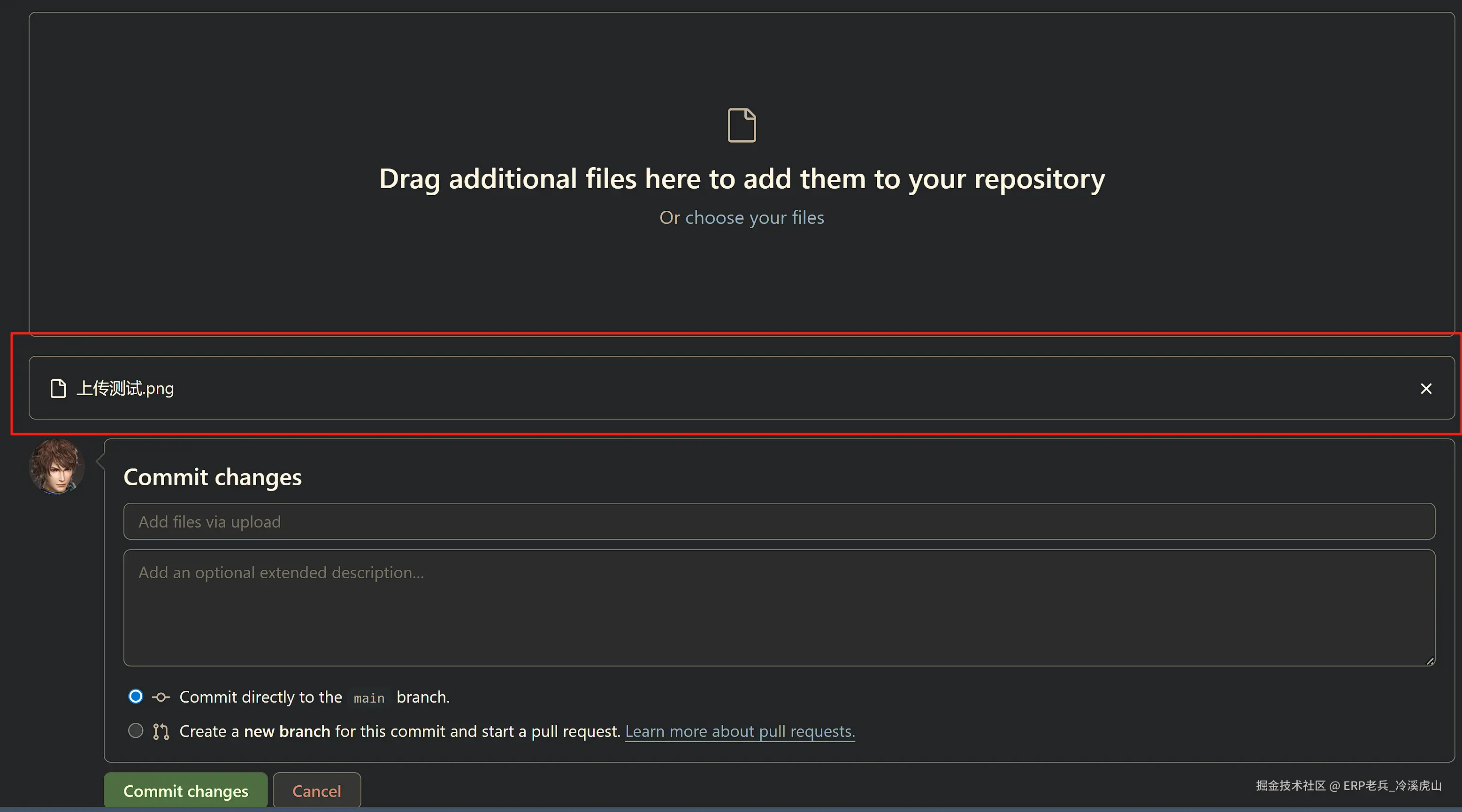
Task: Cancel the file upload
Action: pos(316,790)
